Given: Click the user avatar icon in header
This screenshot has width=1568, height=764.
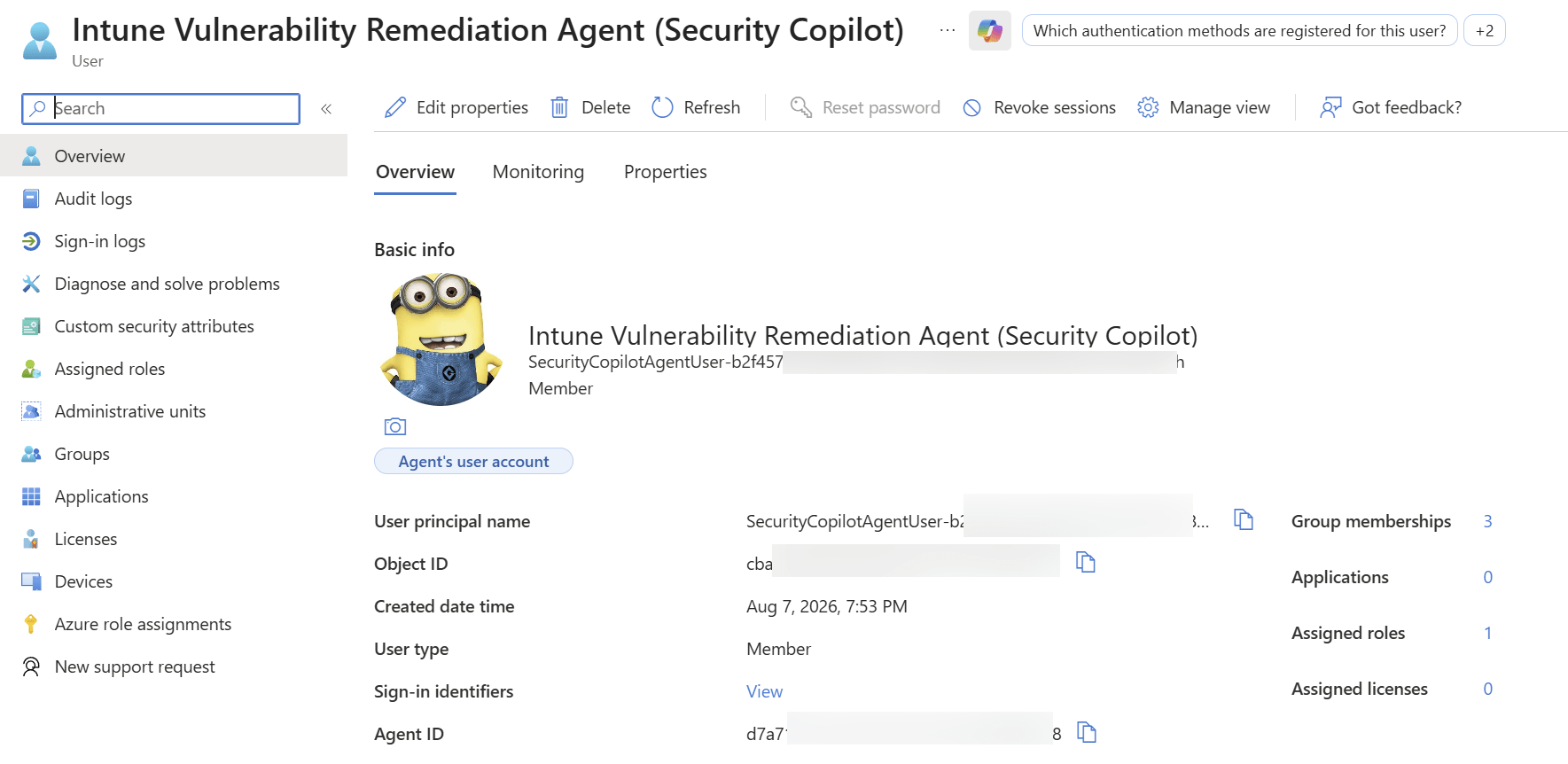Looking at the screenshot, I should (x=40, y=41).
